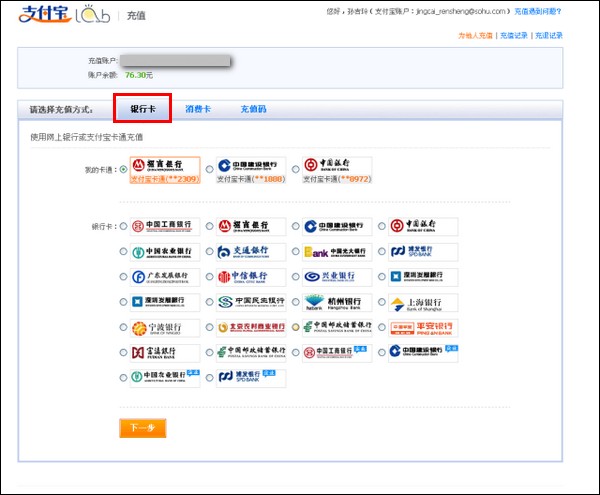The height and width of the screenshot is (495, 600).
Task: Mark the radio button beside 中信银行
Action: tap(209, 277)
